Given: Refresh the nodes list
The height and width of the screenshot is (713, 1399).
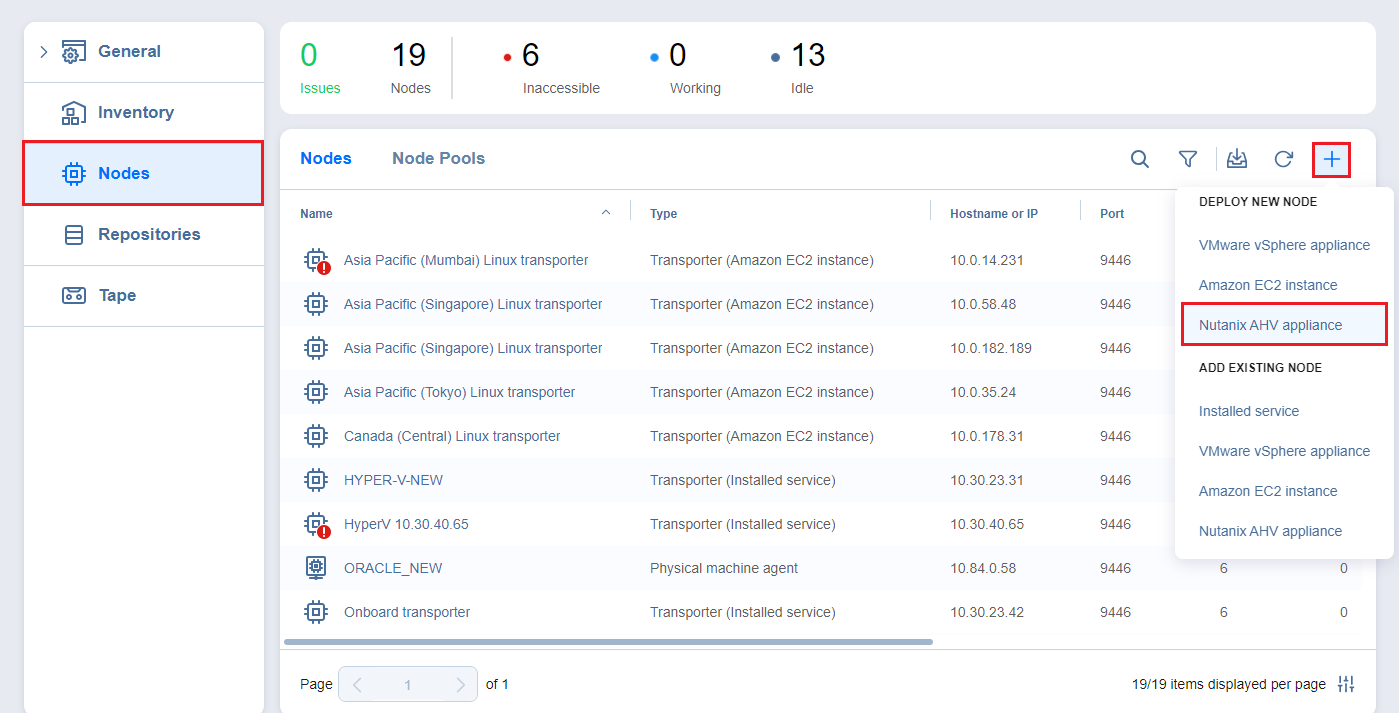Looking at the screenshot, I should (1284, 159).
